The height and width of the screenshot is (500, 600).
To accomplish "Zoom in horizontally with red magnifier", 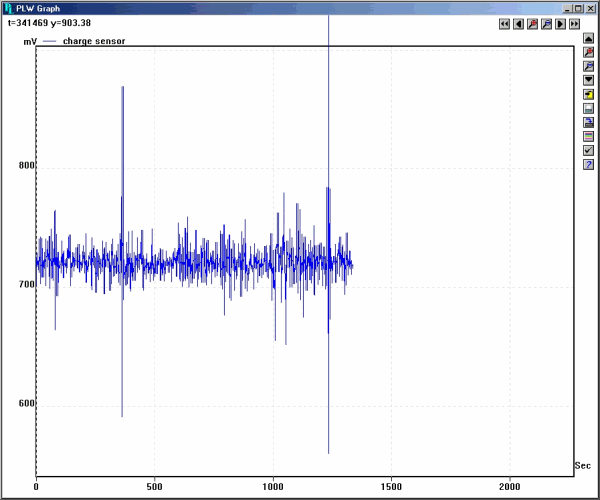I will 532,23.
